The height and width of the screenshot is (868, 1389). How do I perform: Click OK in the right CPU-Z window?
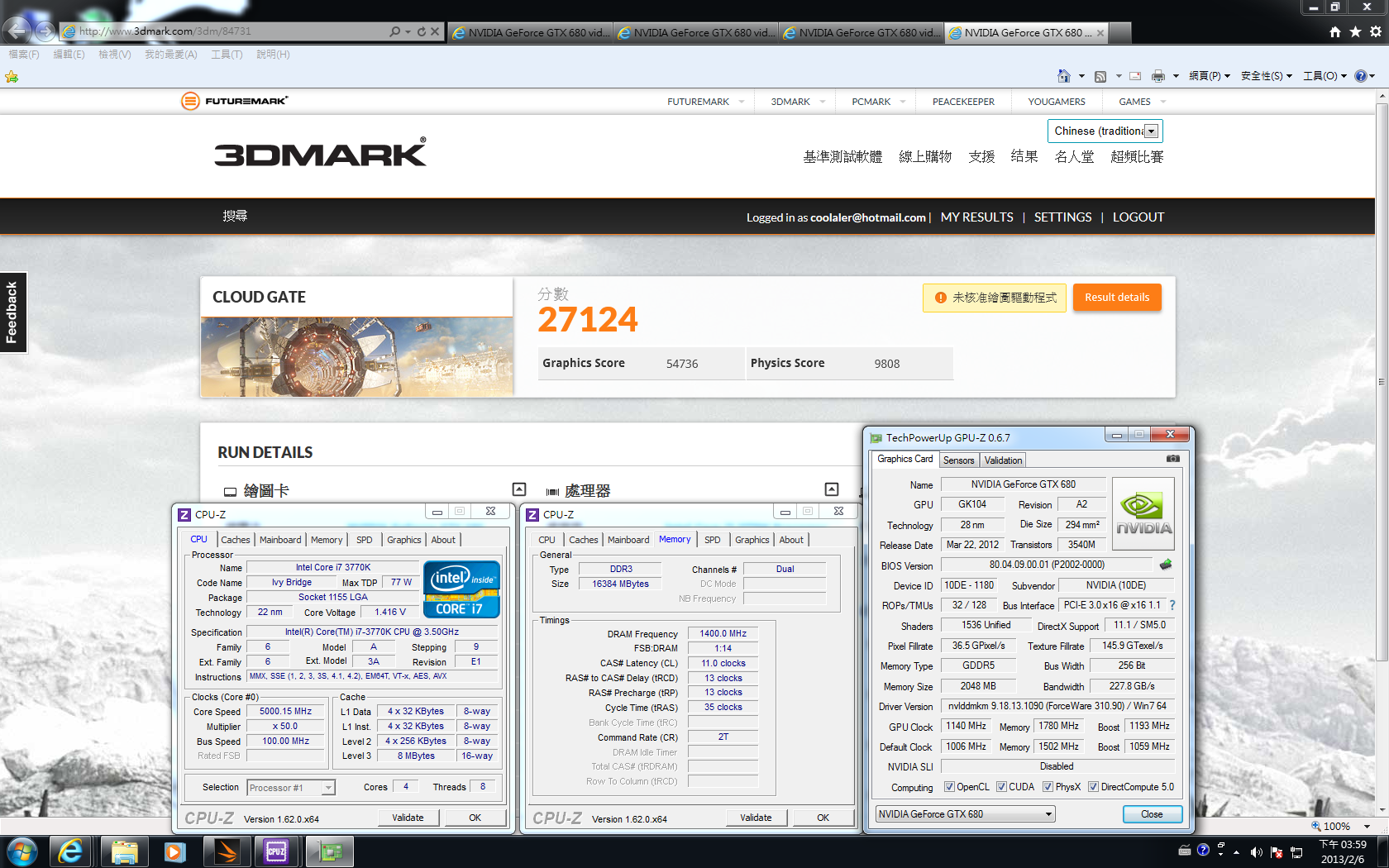click(x=823, y=818)
